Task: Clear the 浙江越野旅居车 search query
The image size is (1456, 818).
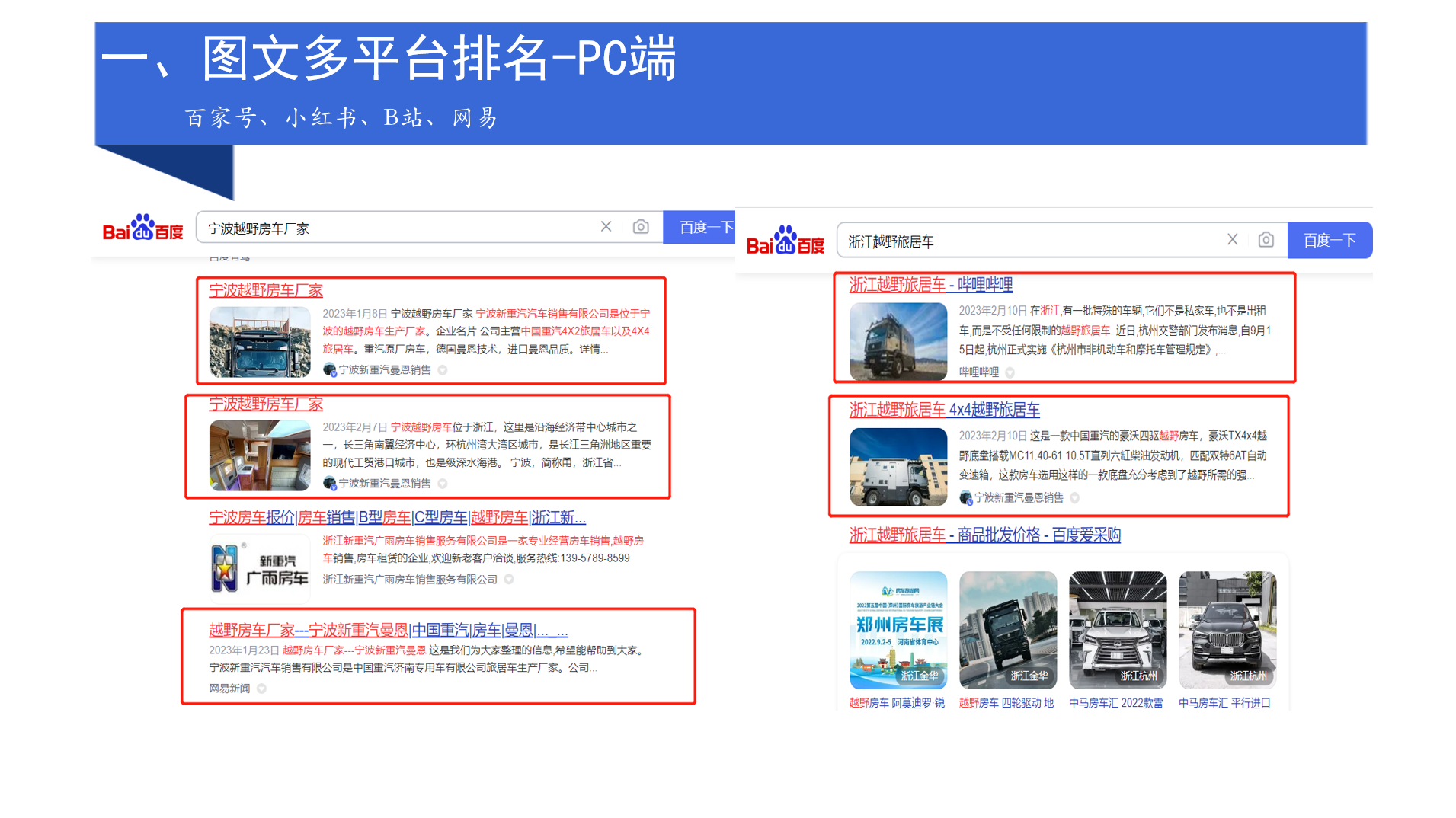Action: [x=1232, y=240]
